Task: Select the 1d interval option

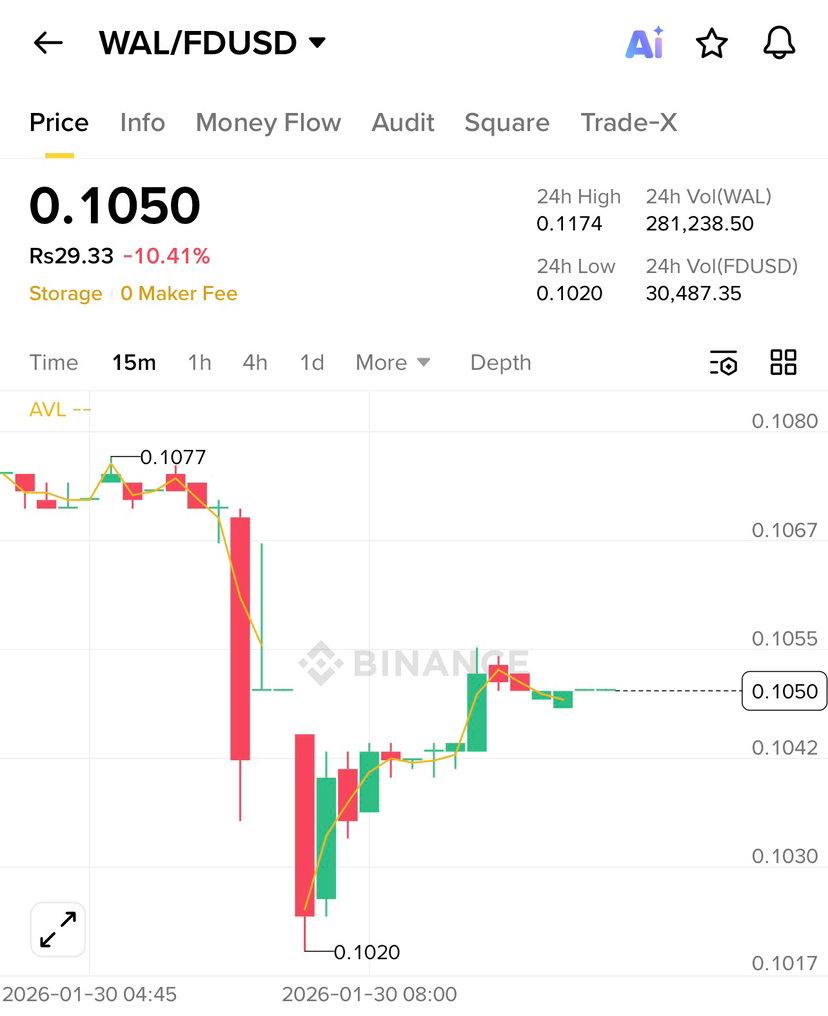Action: click(x=312, y=363)
